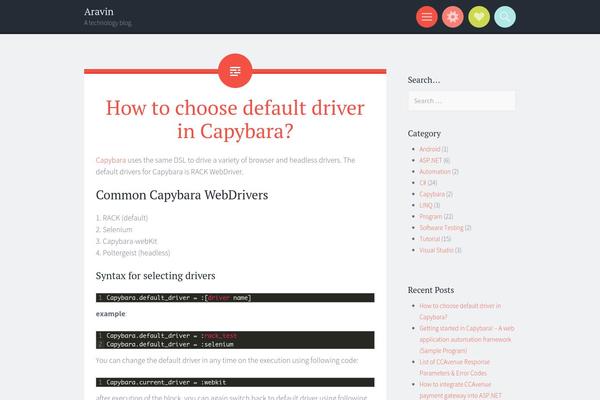This screenshot has height=400, width=600.
Task: Open recent post 'Getting started in Capybara'
Action: 467,339
